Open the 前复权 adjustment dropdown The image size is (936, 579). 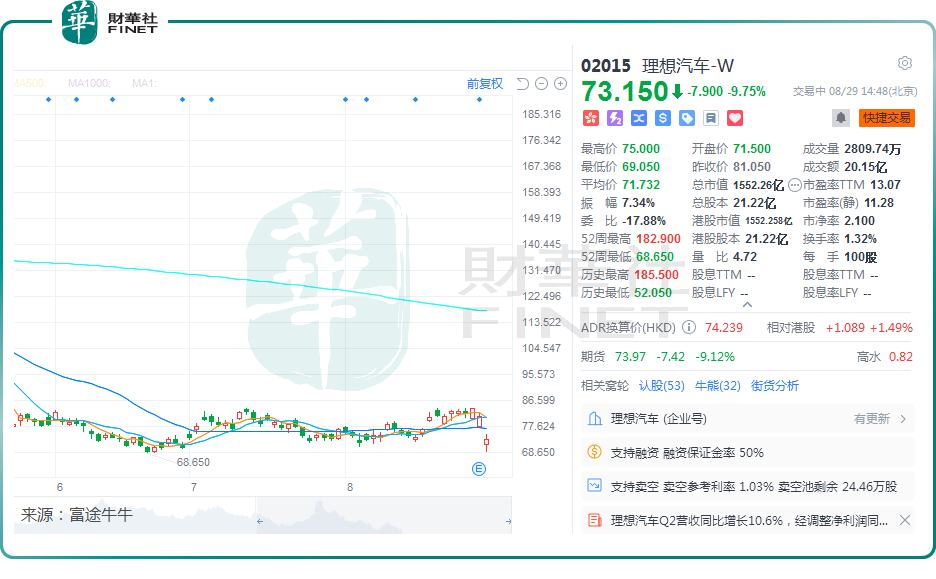485,84
